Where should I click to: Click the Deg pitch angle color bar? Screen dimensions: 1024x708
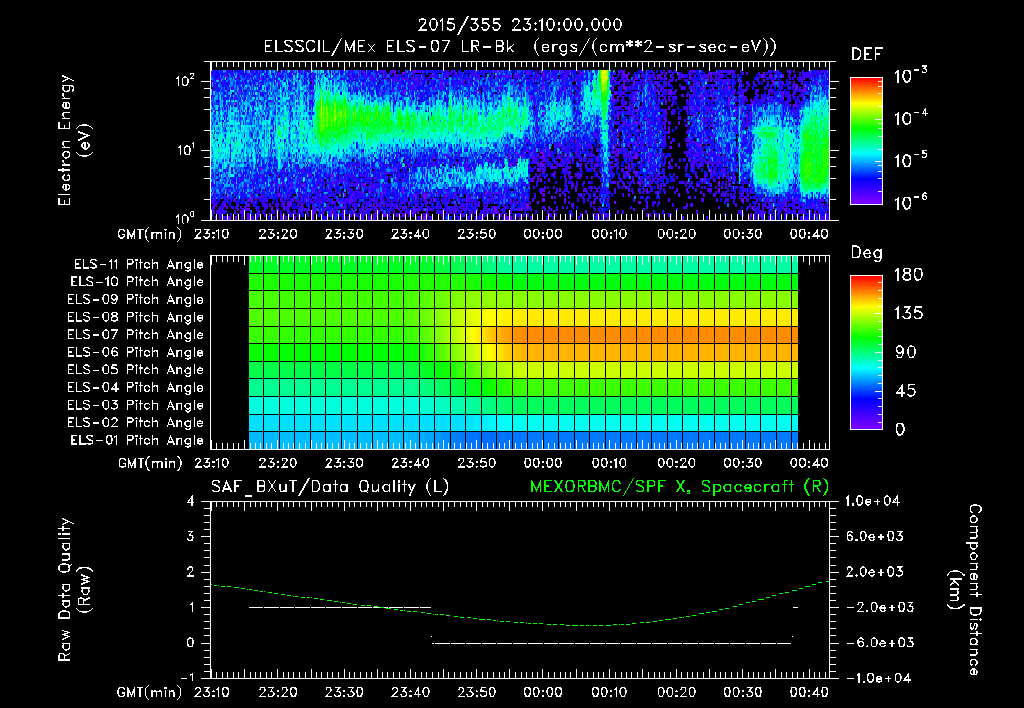pos(866,353)
